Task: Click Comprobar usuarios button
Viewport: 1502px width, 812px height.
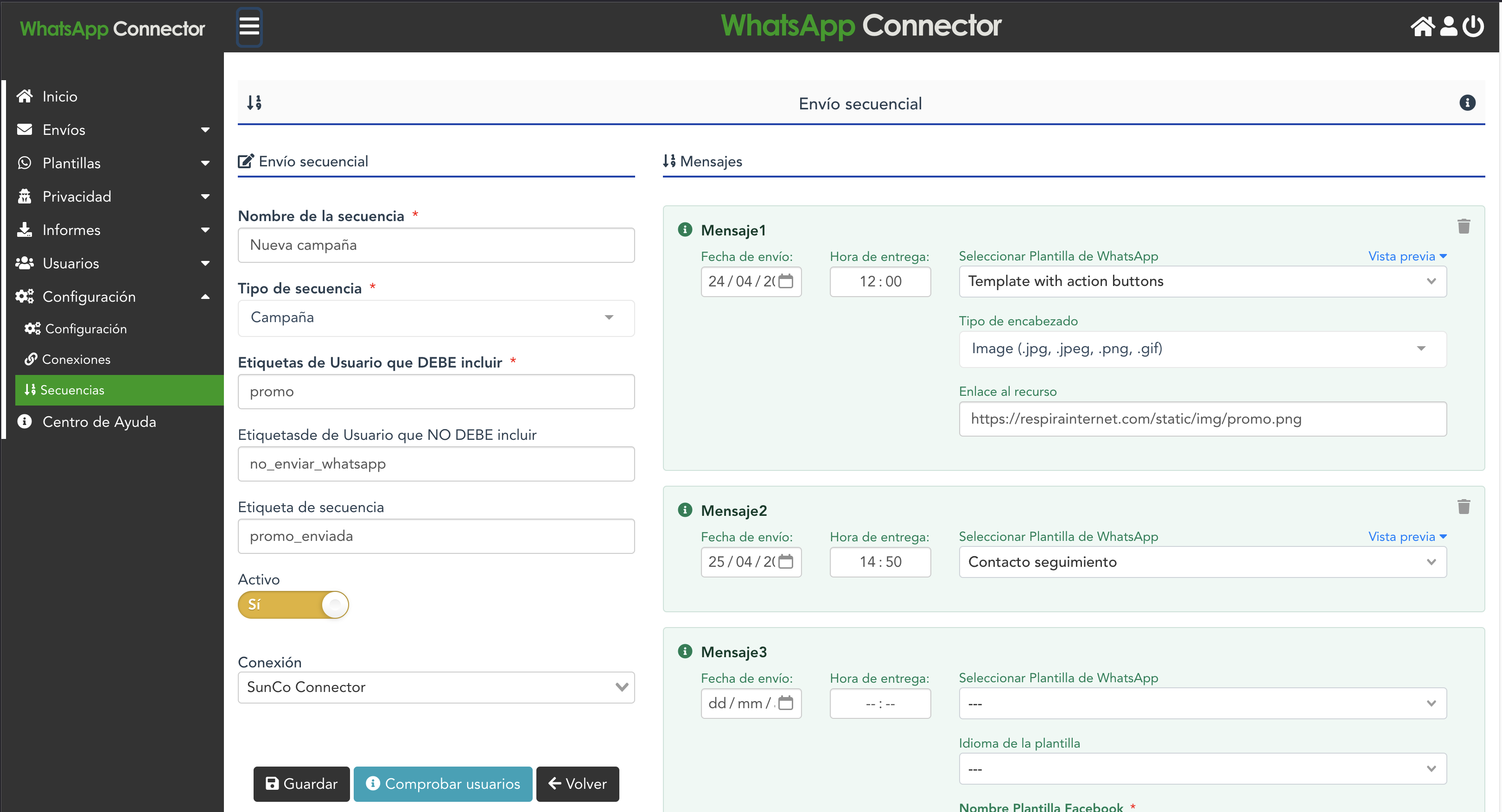Action: tap(443, 783)
